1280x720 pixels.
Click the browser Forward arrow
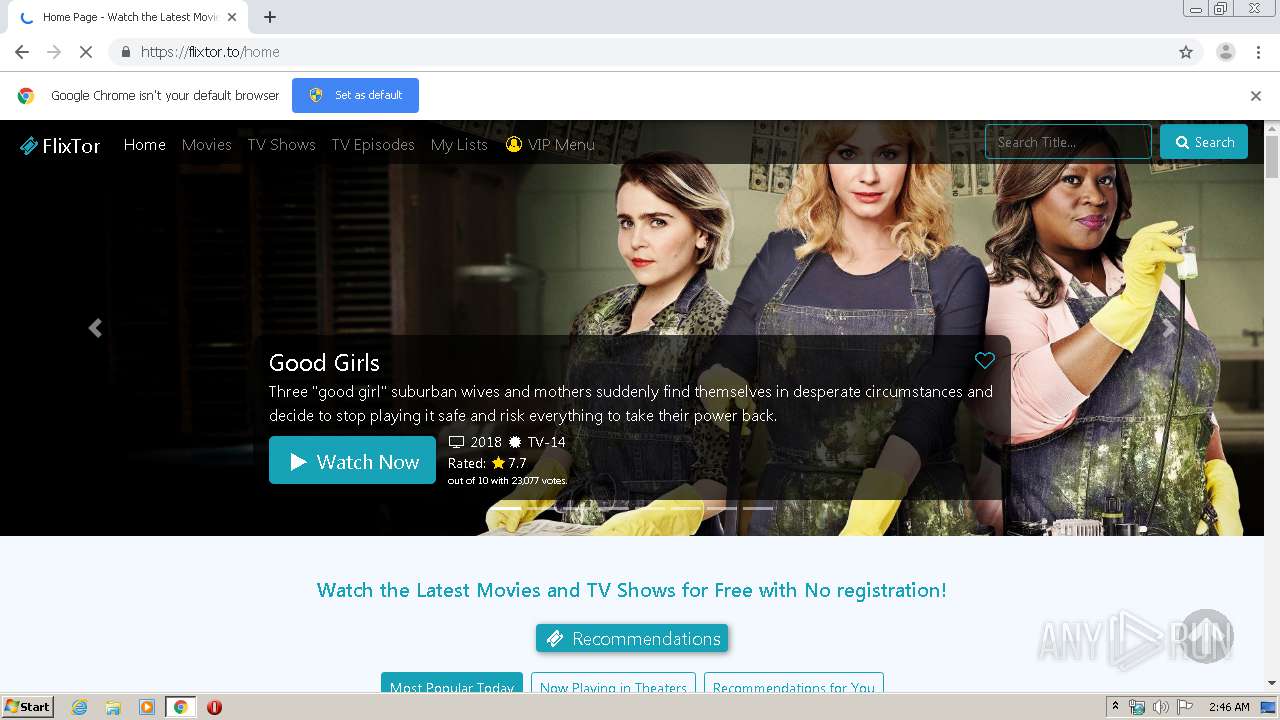click(54, 52)
